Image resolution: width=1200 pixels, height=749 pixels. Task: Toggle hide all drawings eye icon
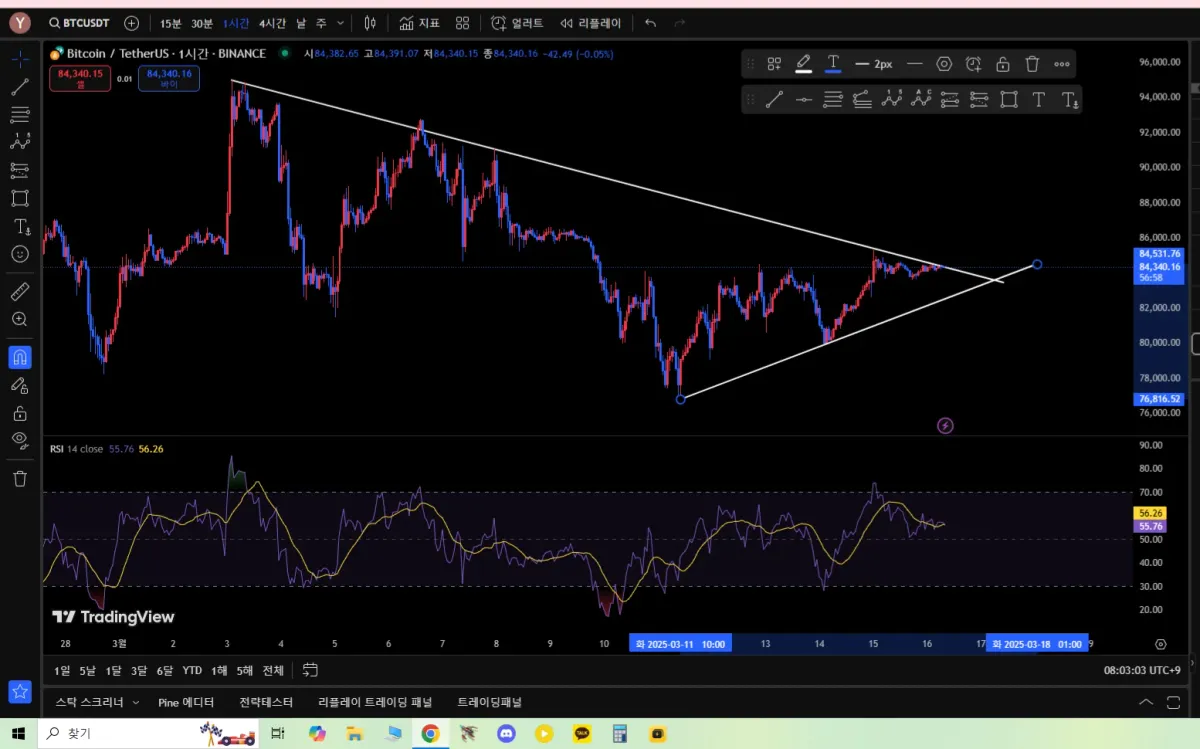click(x=19, y=440)
